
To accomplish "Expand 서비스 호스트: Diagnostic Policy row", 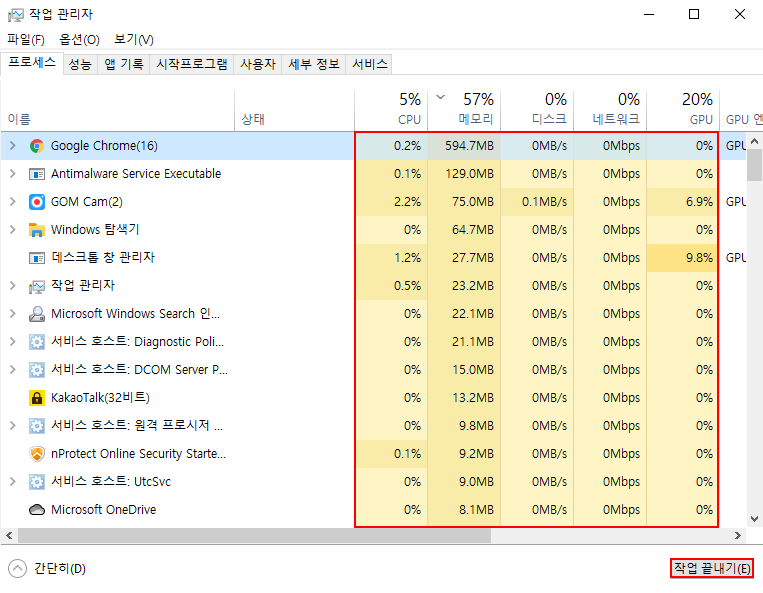I will [13, 341].
